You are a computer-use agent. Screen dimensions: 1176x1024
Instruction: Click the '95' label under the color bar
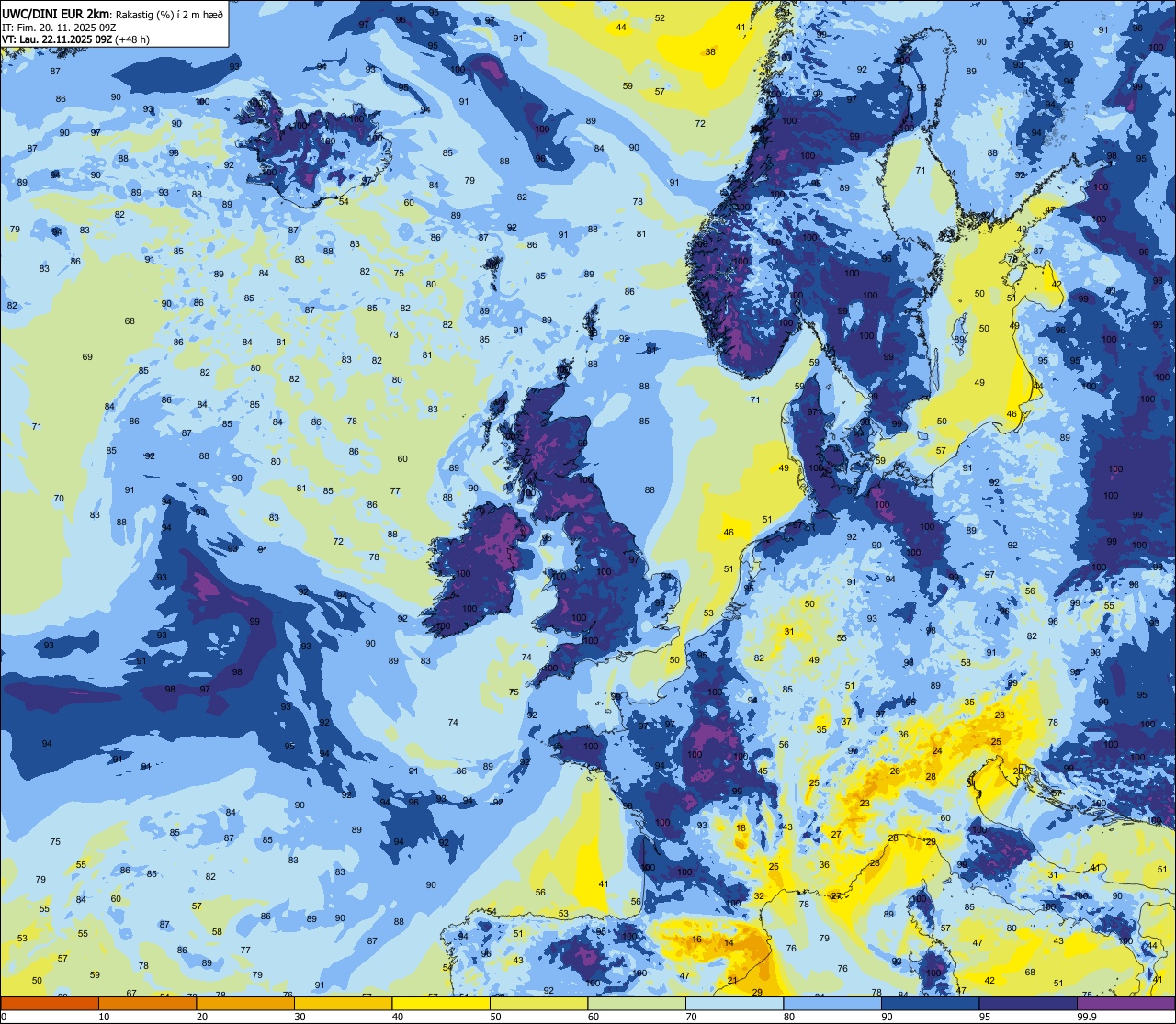coord(985,1017)
